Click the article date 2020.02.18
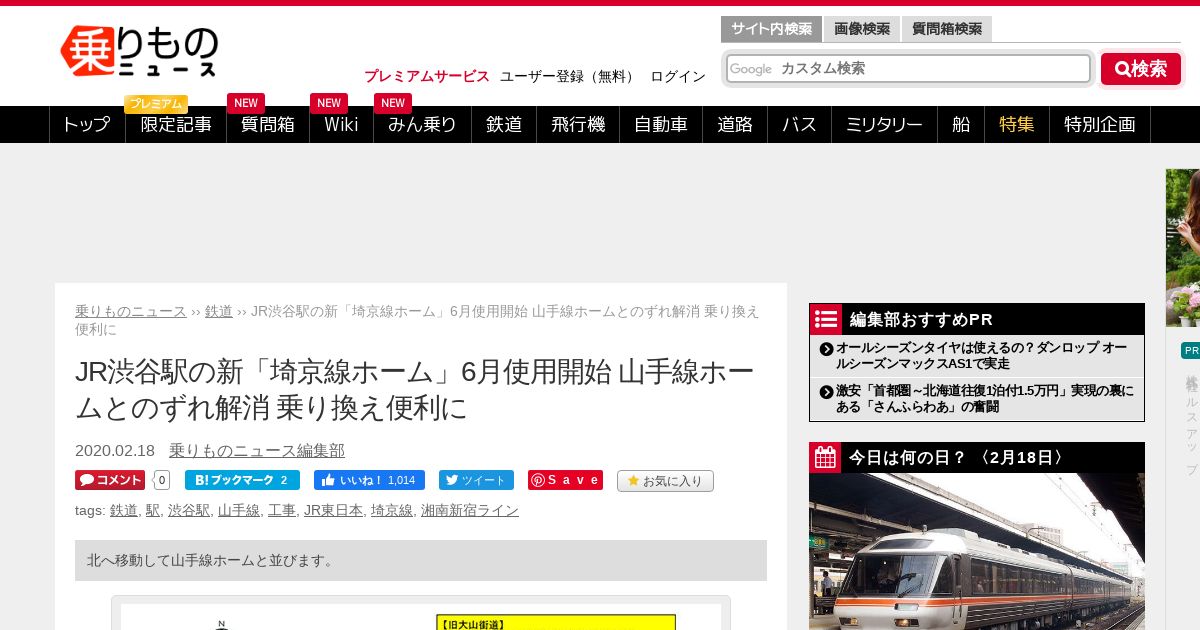The width and height of the screenshot is (1200, 630). pos(115,450)
